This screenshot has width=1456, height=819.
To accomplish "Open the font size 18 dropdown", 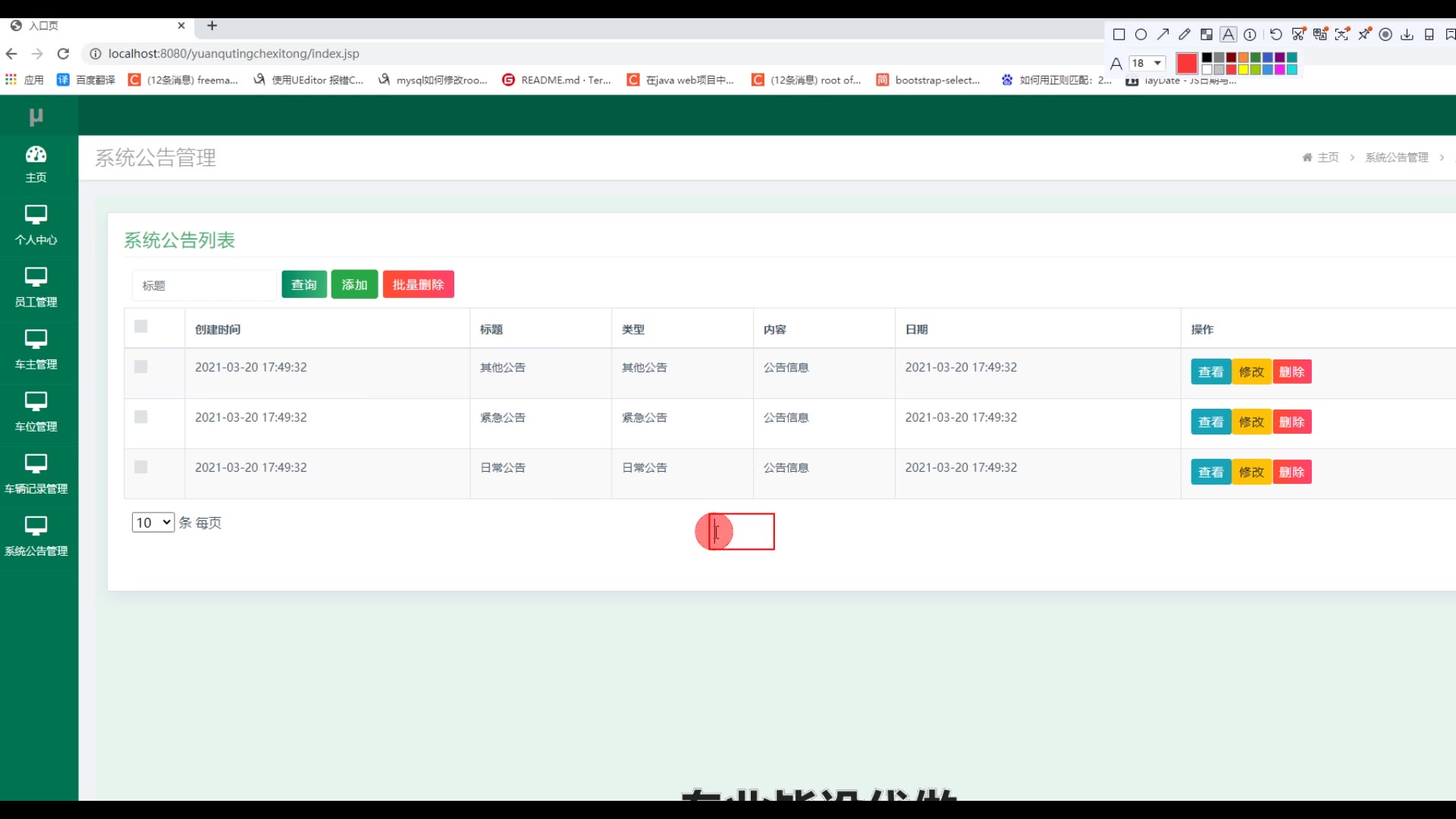I will coord(1147,63).
